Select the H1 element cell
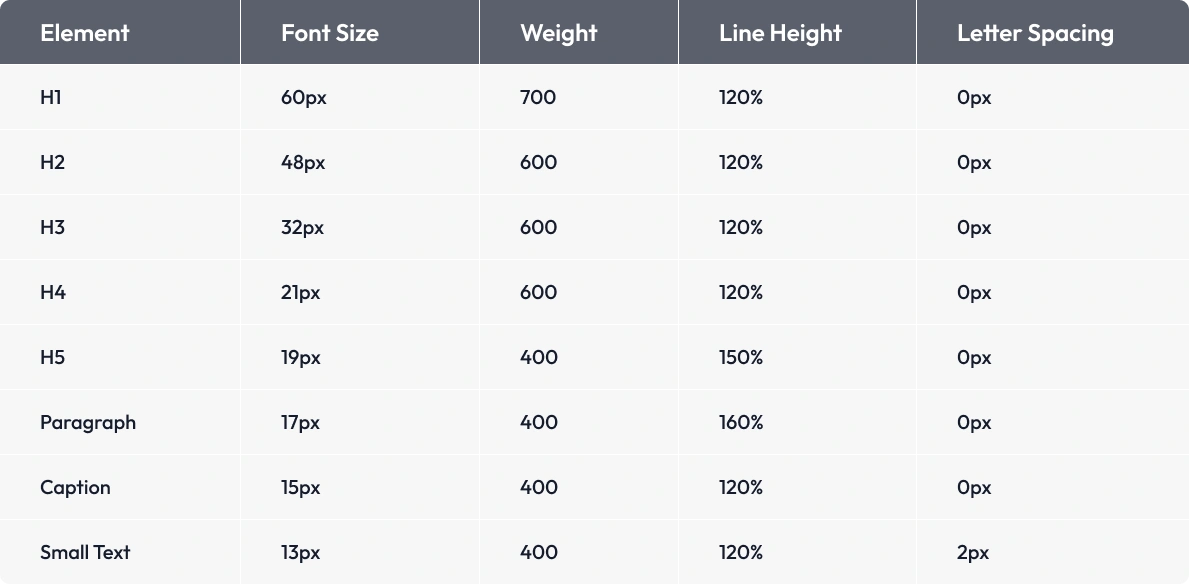The height and width of the screenshot is (584, 1189). tap(51, 98)
